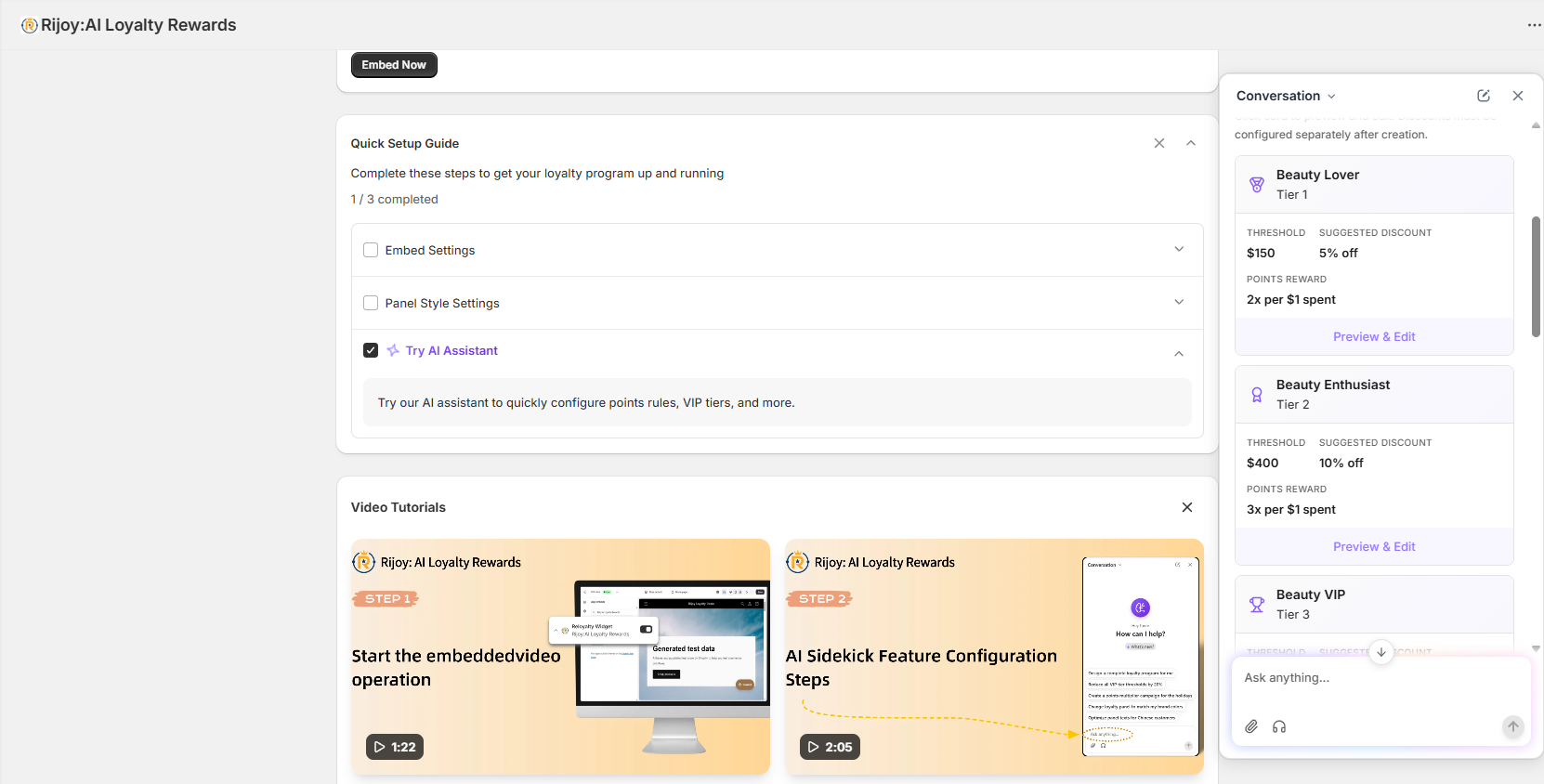Image resolution: width=1544 pixels, height=784 pixels.
Task: Close the Video Tutorials section
Action: pos(1187,507)
